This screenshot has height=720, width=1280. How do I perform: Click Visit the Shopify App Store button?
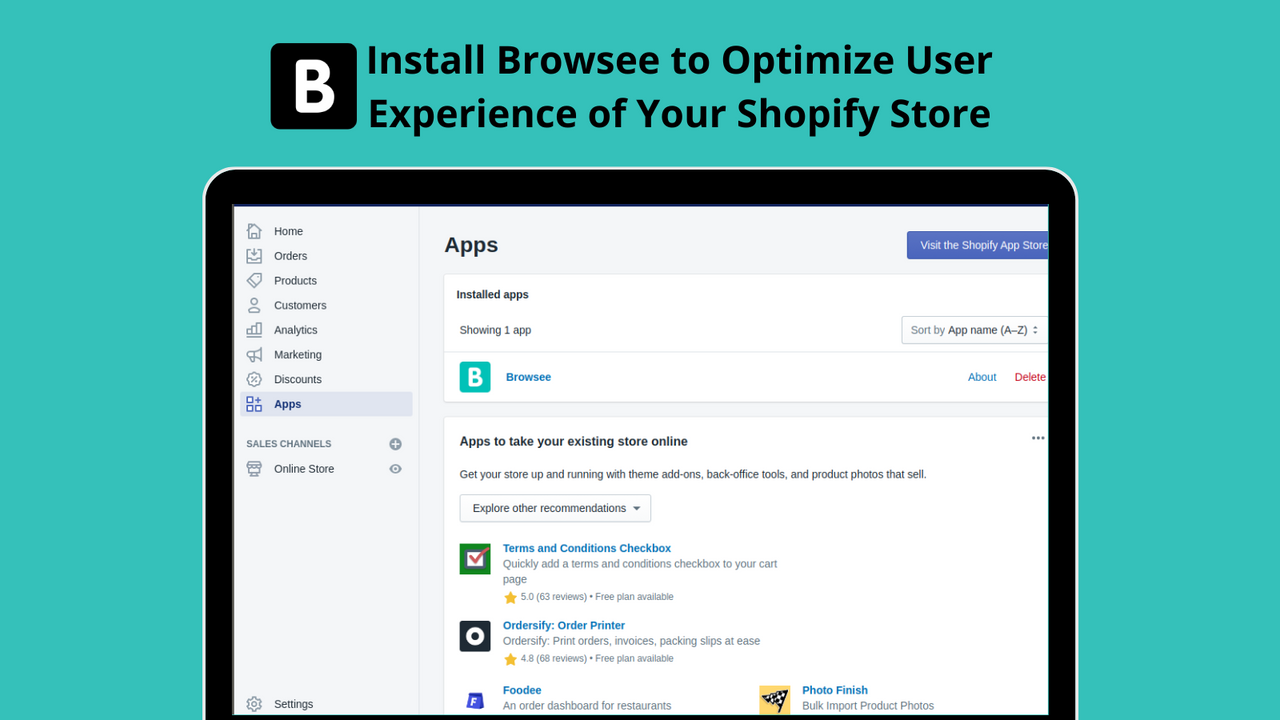(978, 245)
